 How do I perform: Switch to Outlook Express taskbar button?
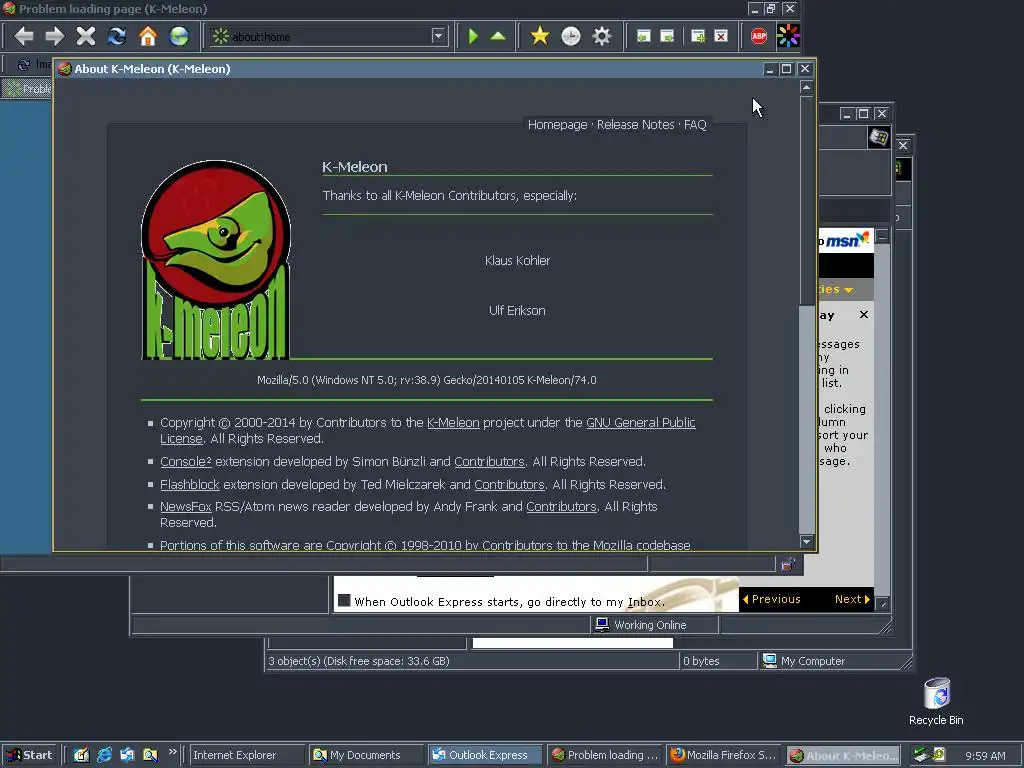tap(485, 755)
